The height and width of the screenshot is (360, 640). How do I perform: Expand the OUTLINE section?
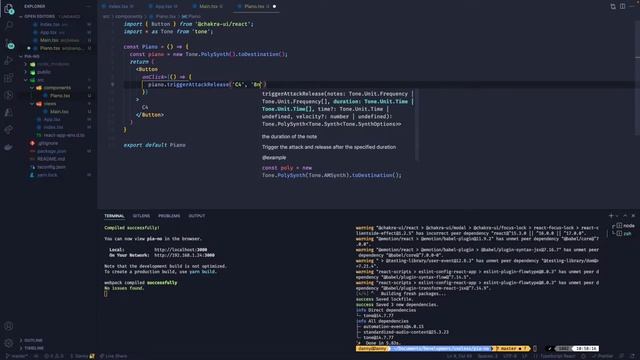pos(31,340)
